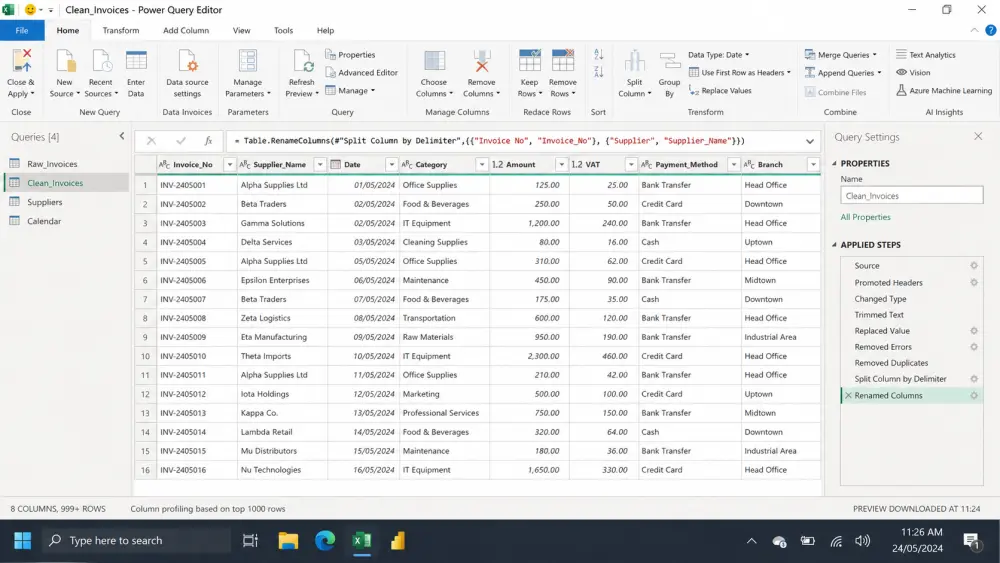The height and width of the screenshot is (563, 1000).
Task: Click the Close & Apply icon
Action: pos(21,61)
